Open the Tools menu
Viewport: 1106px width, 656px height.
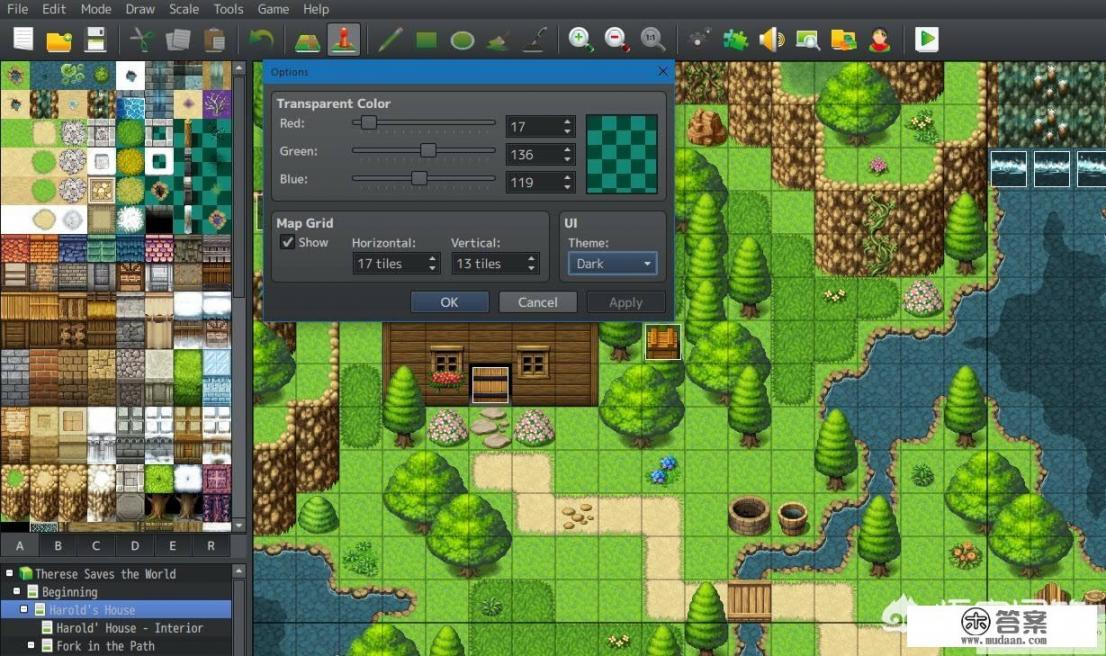click(x=228, y=9)
